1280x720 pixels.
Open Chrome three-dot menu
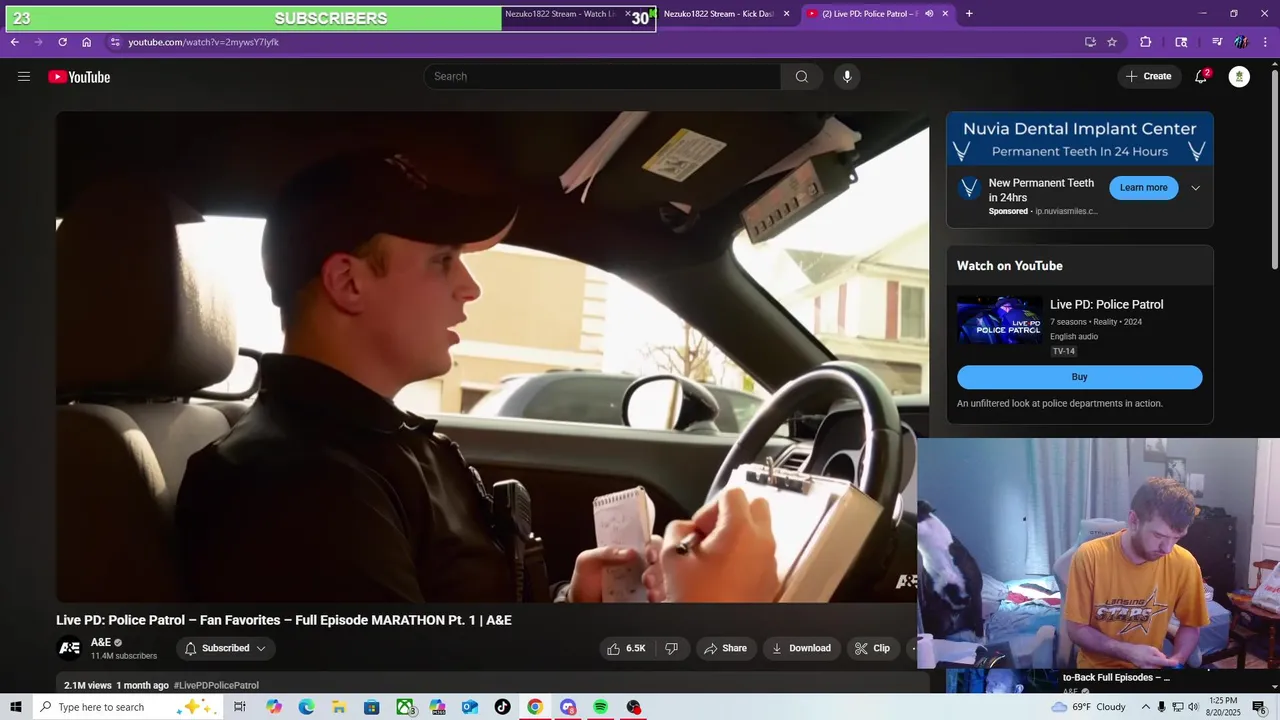[1266, 42]
